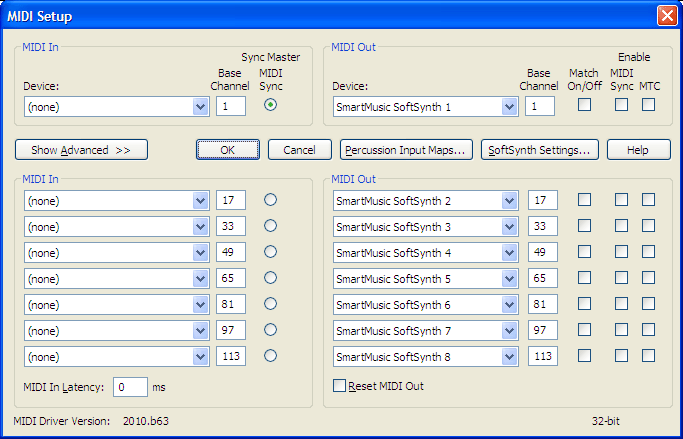
Task: Select MIDI Sync radio for channel 33 input
Action: coord(270,226)
